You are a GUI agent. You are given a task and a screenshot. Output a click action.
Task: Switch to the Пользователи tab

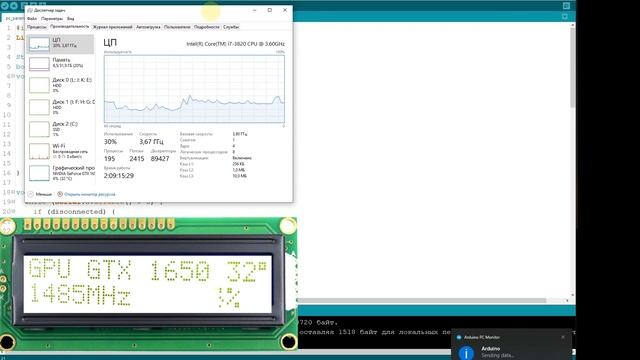pyautogui.click(x=177, y=27)
